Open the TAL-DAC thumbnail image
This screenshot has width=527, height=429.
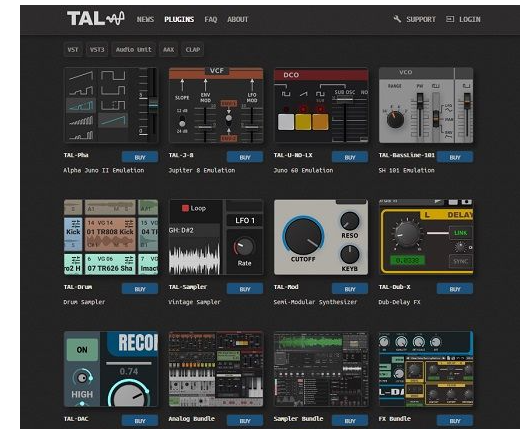coord(111,369)
